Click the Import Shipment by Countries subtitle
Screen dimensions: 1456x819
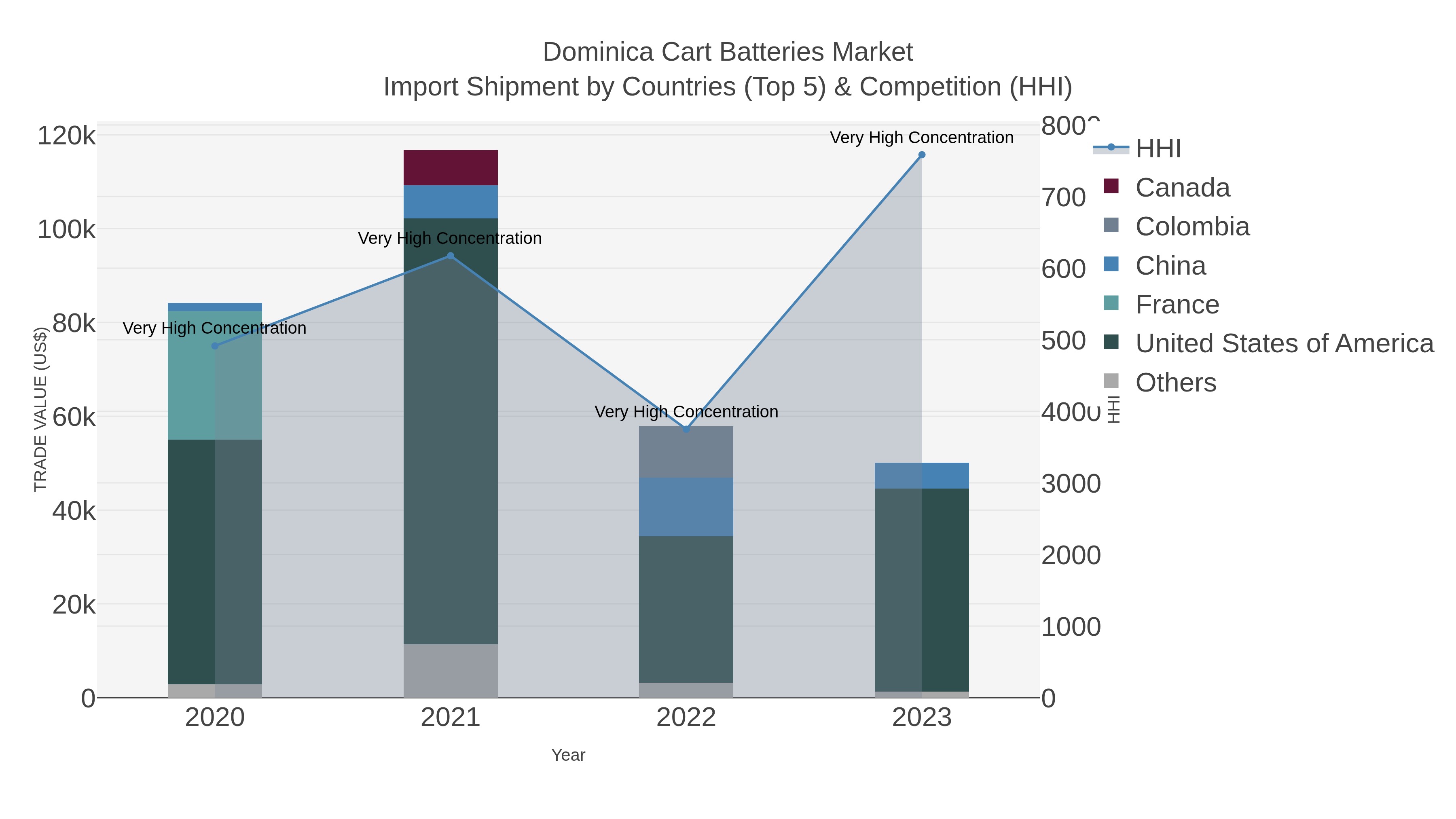click(x=728, y=87)
